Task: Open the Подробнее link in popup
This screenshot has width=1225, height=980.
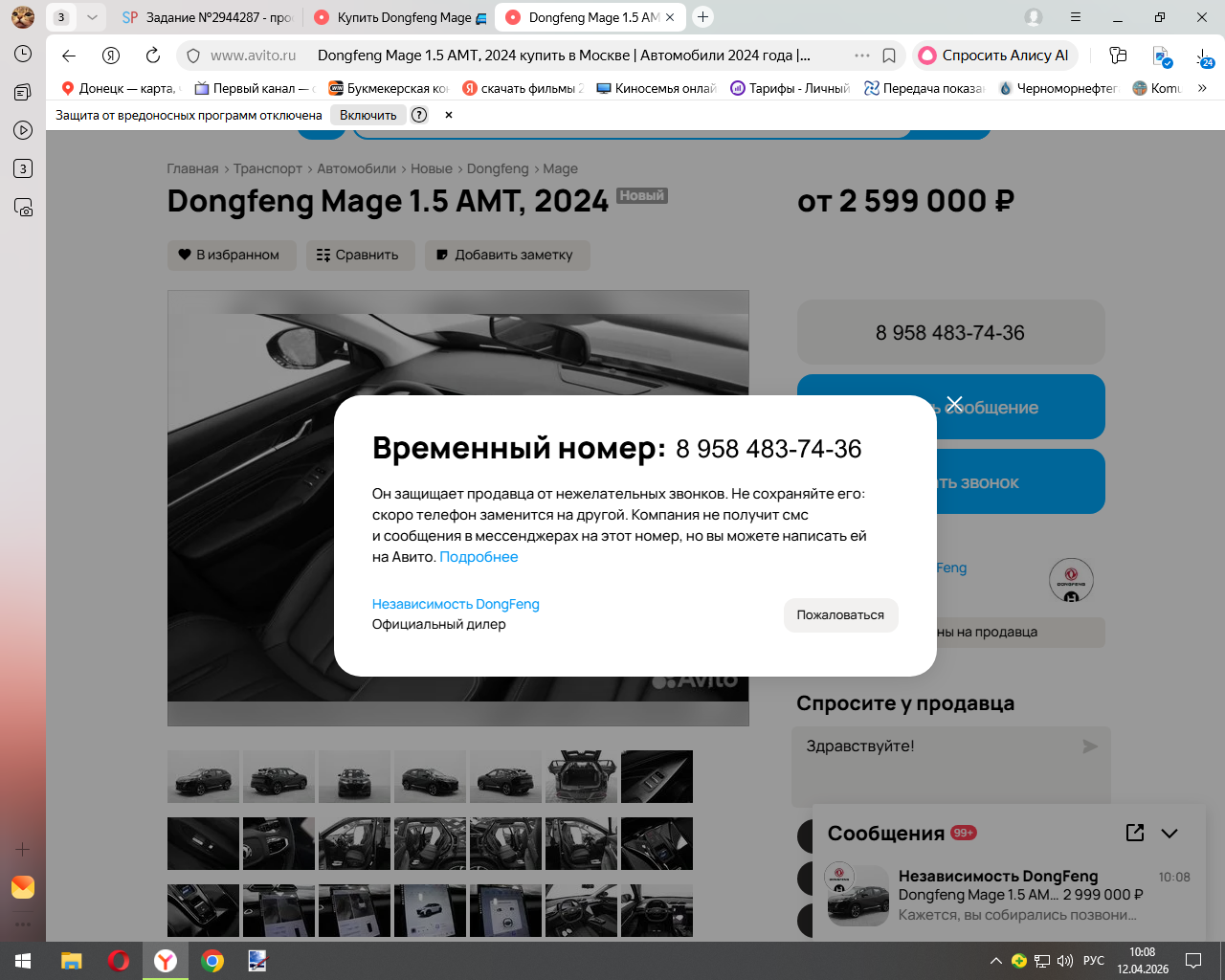Action: tap(479, 557)
